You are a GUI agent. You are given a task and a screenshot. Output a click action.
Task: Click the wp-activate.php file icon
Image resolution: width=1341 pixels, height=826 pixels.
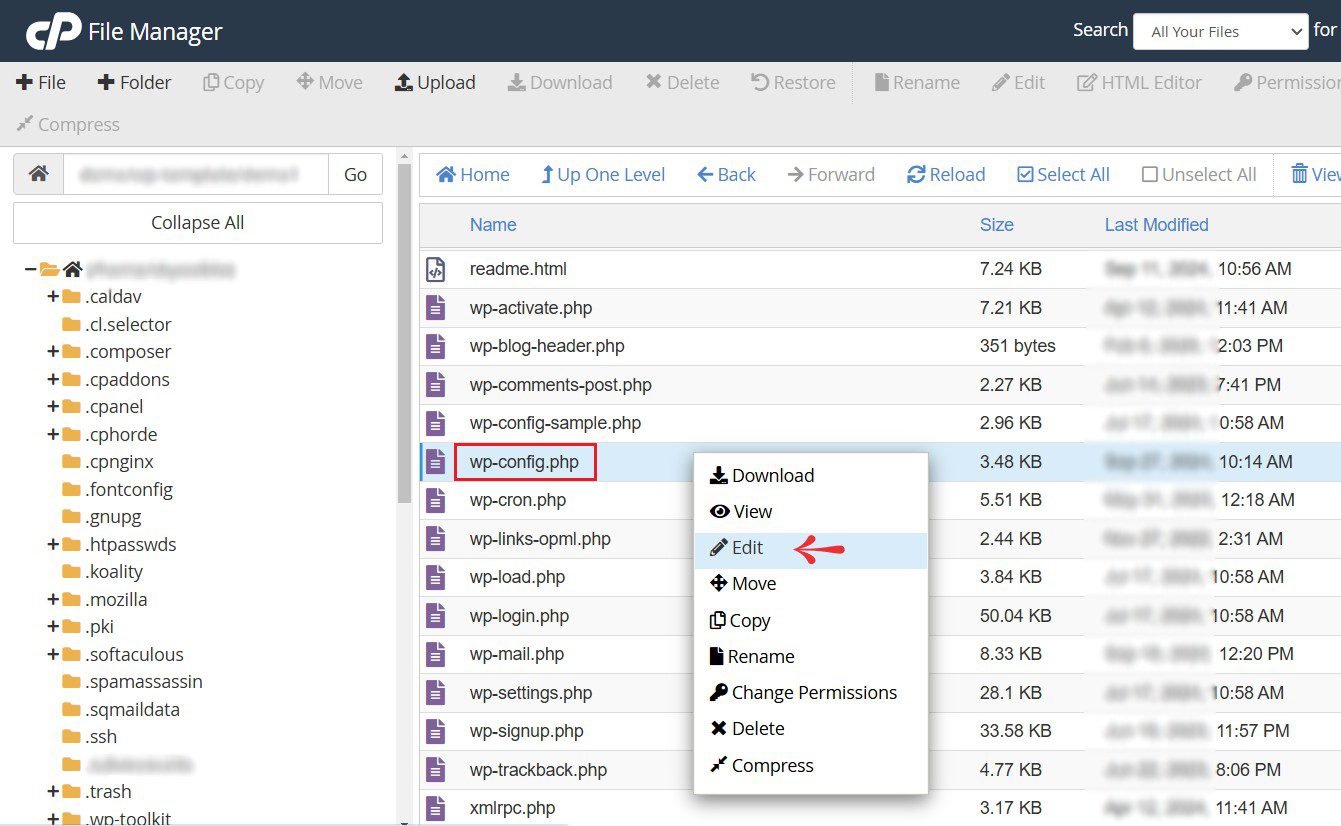[435, 308]
